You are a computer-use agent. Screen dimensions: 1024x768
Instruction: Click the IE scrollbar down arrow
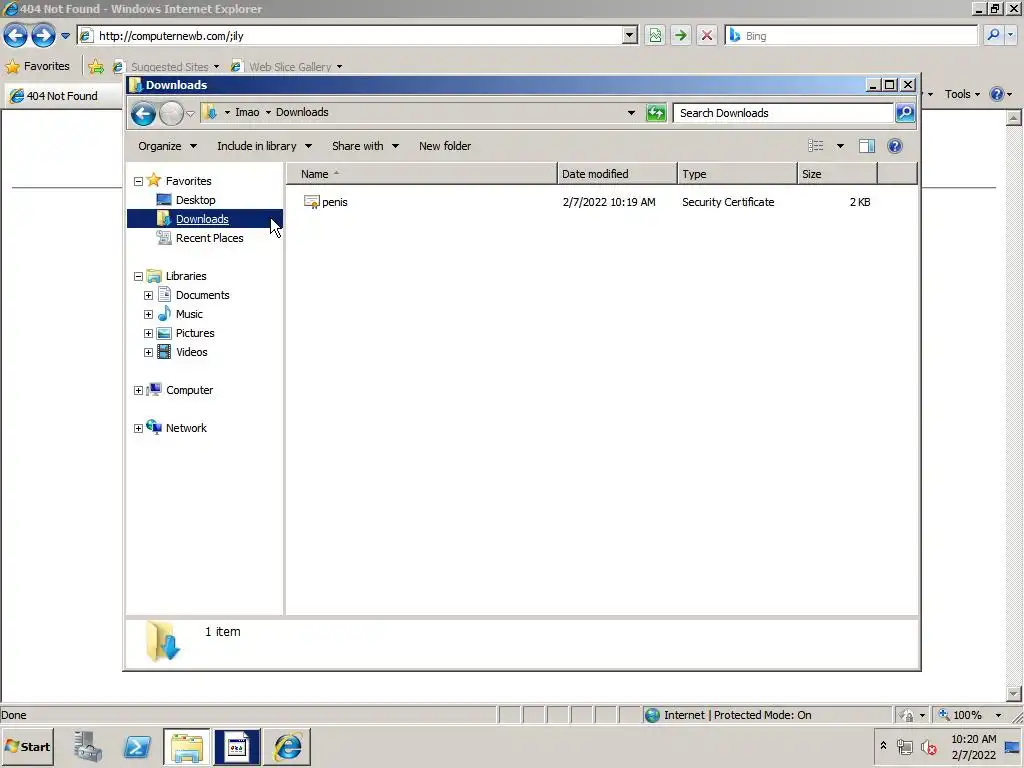coord(1014,694)
